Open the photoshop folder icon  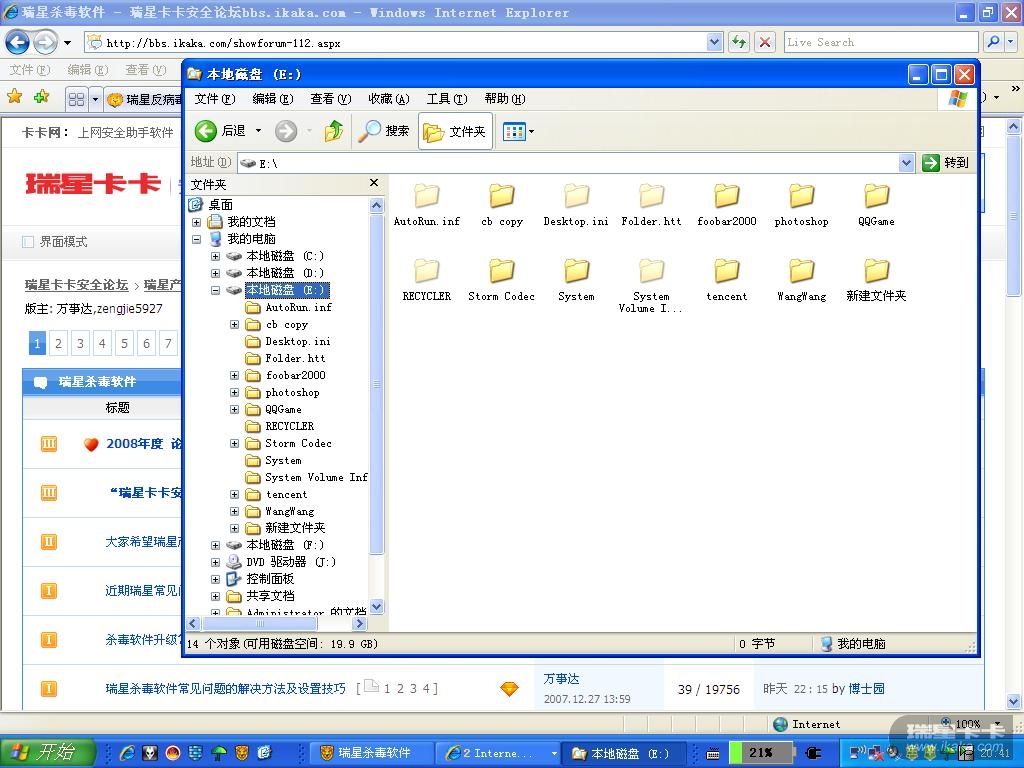click(x=801, y=197)
